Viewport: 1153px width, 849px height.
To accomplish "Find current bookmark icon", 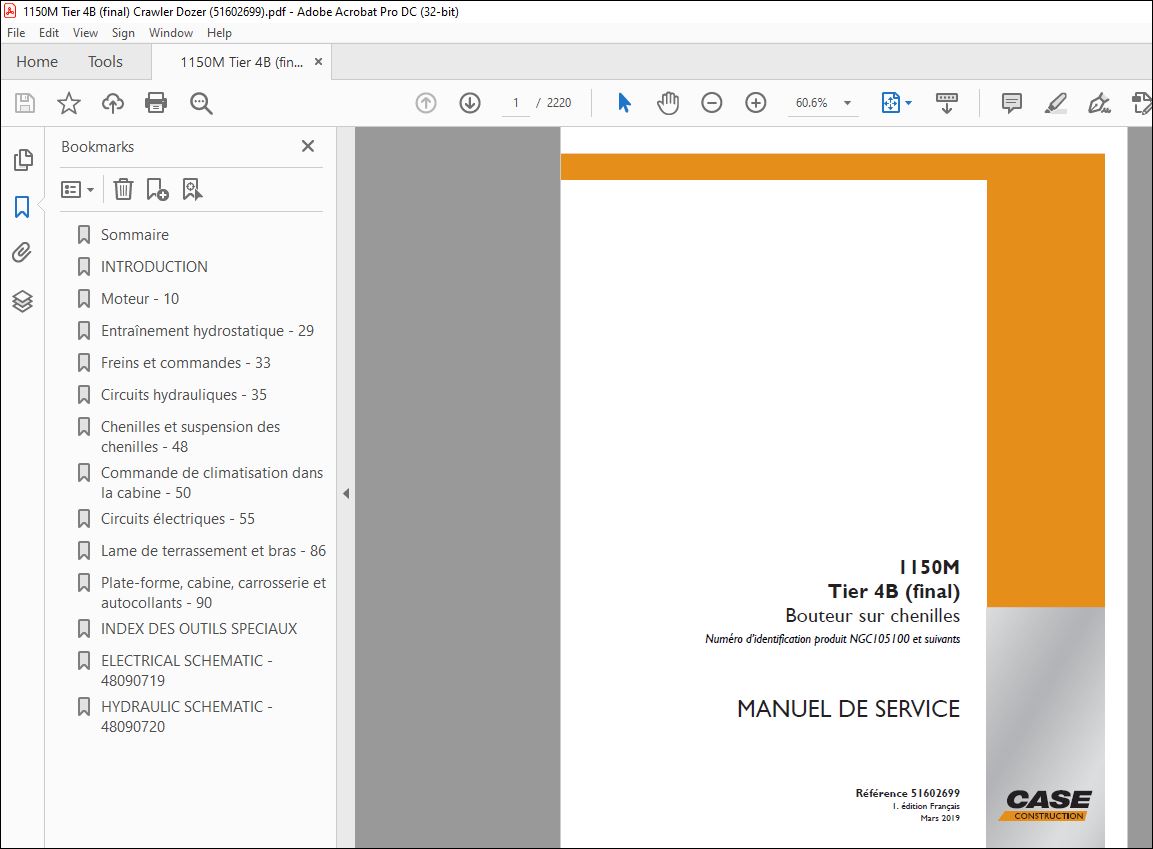I will pyautogui.click(x=192, y=190).
